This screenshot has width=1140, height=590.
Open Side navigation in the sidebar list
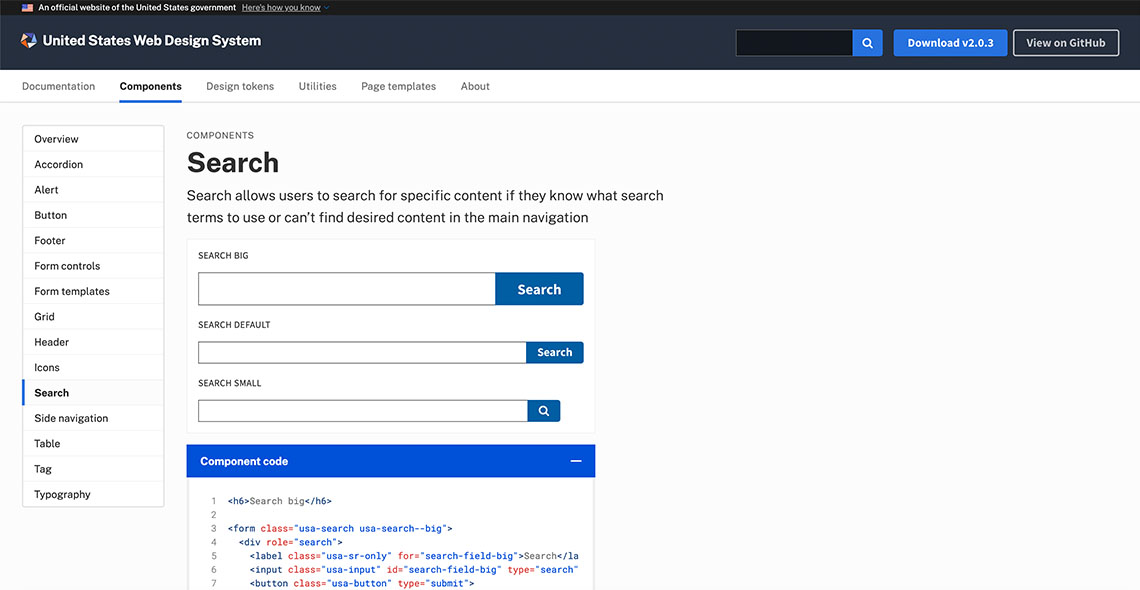point(93,419)
